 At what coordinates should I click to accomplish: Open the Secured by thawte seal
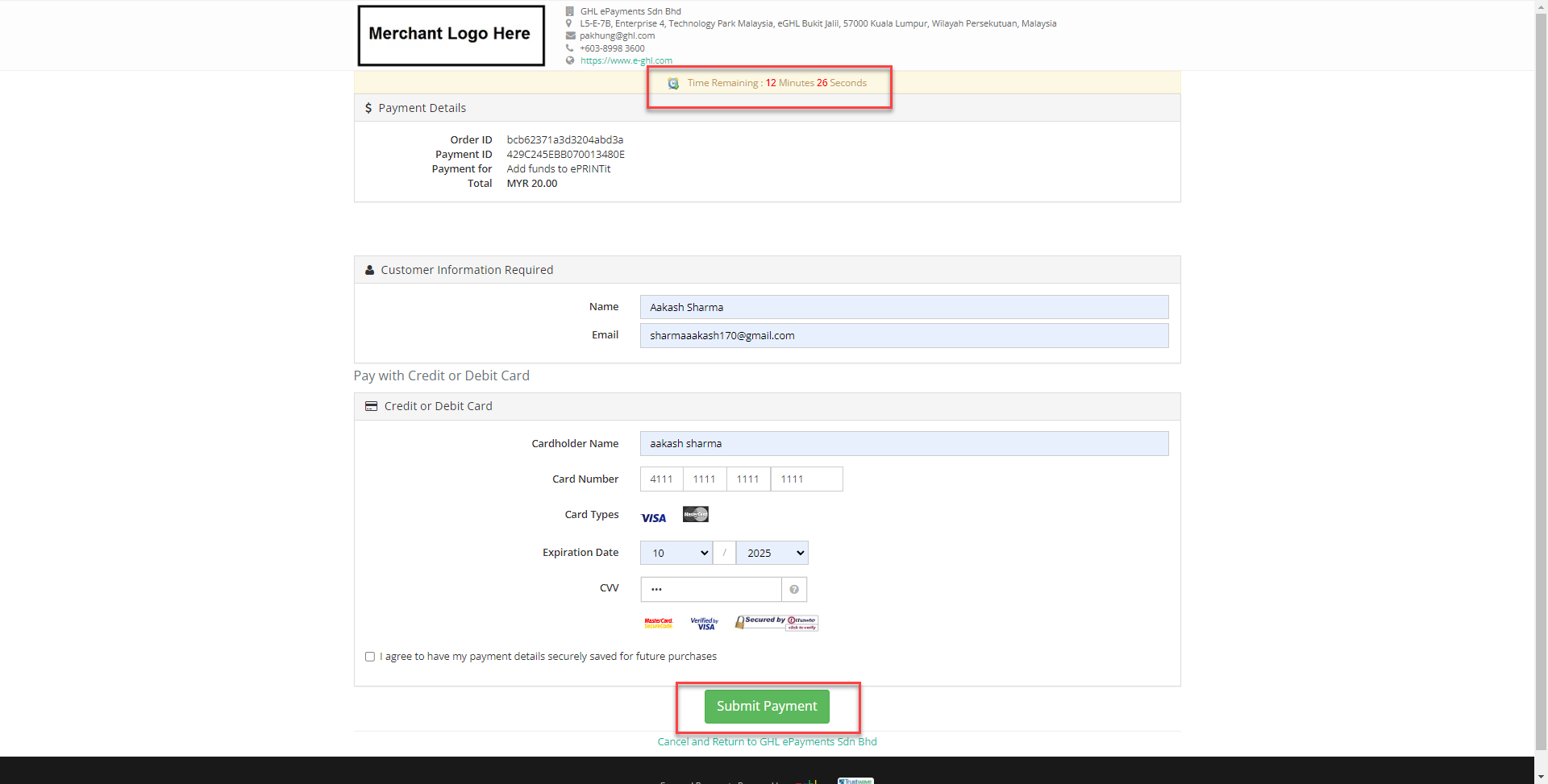tap(776, 623)
